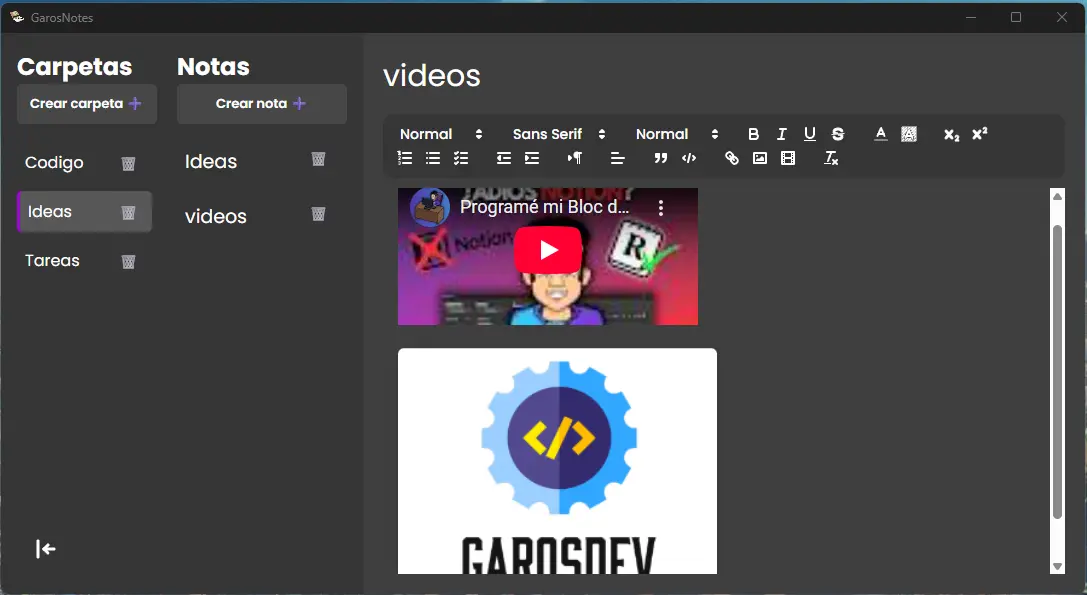Screen dimensions: 1087x595
Task: Insert a video embed
Action: tap(788, 158)
